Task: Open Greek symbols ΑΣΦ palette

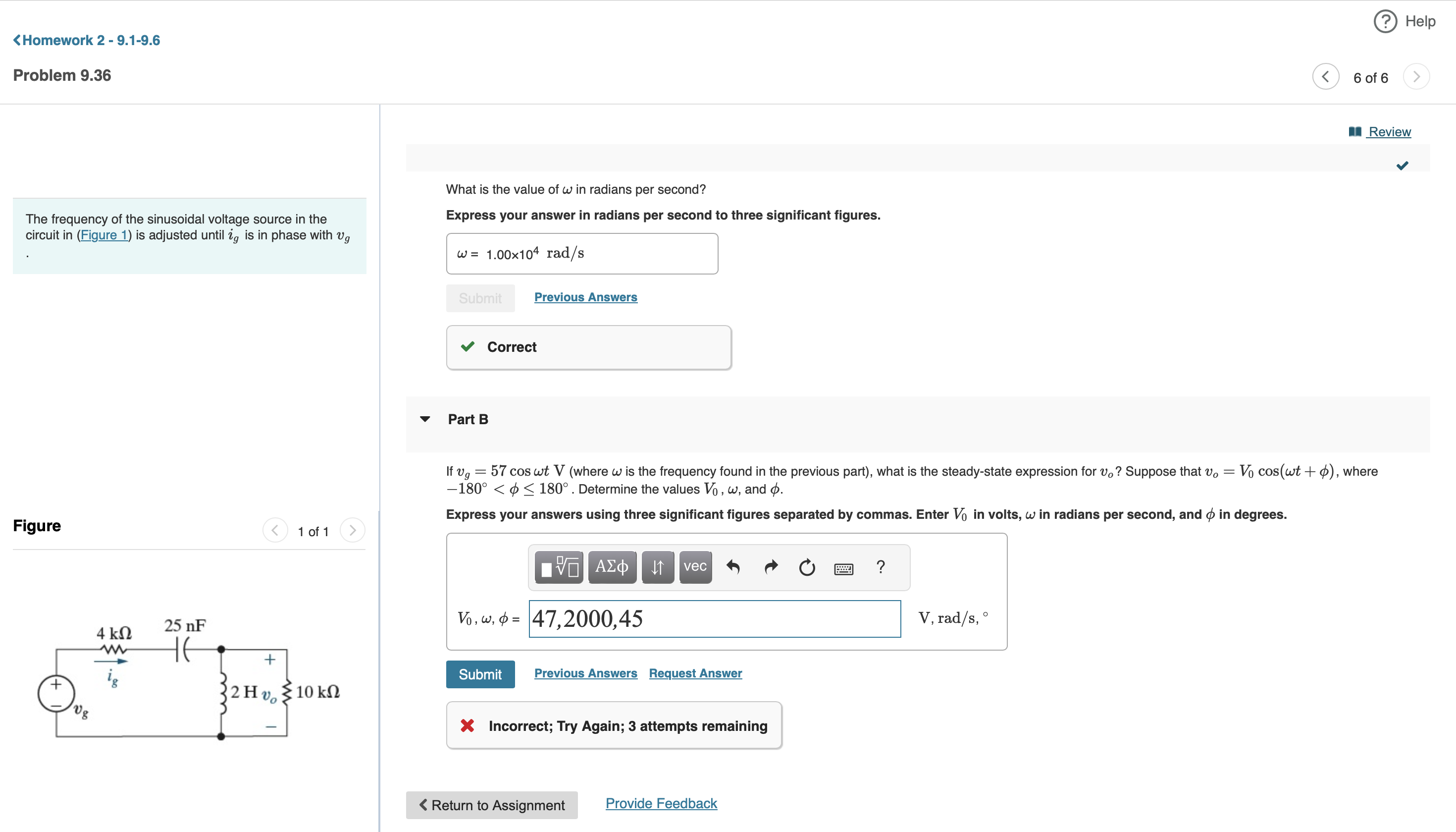Action: point(612,567)
